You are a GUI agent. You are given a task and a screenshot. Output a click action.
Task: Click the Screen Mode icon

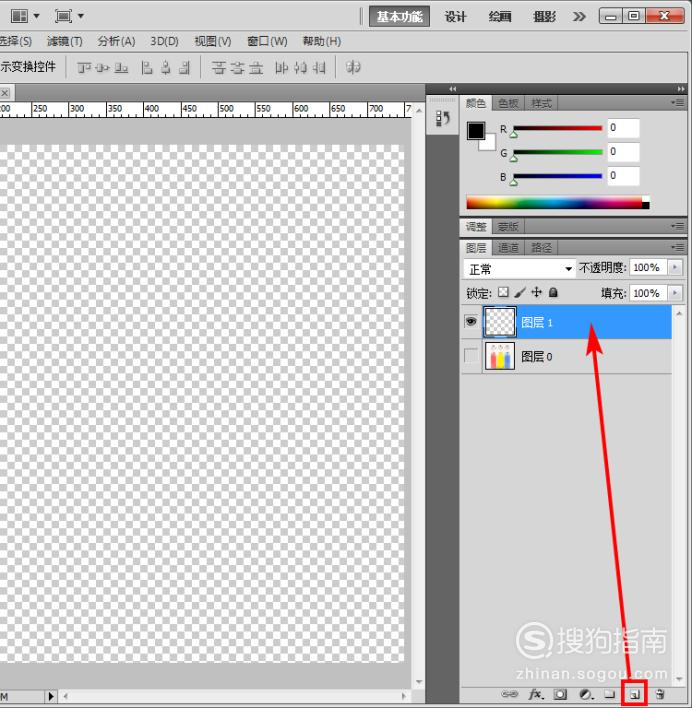pos(63,16)
